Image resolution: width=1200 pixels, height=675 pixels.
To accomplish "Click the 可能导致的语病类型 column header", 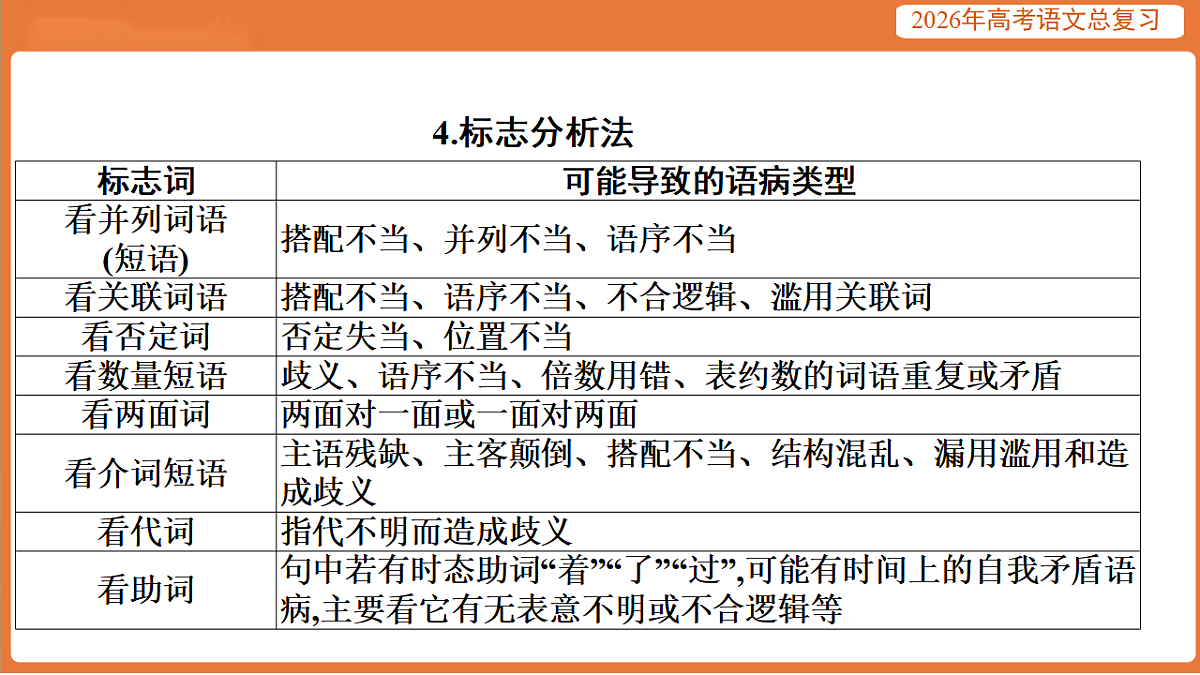I will pos(708,181).
